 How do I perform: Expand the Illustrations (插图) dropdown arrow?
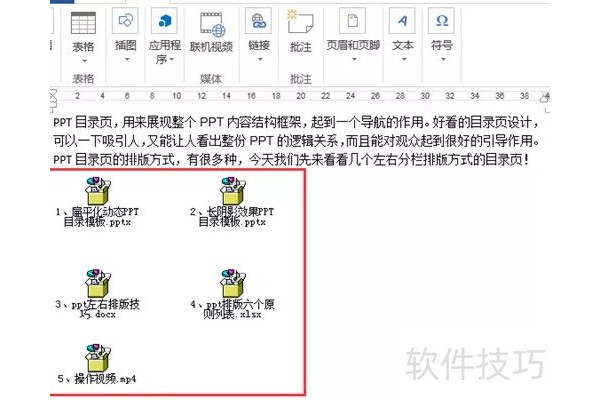pyautogui.click(x=127, y=59)
